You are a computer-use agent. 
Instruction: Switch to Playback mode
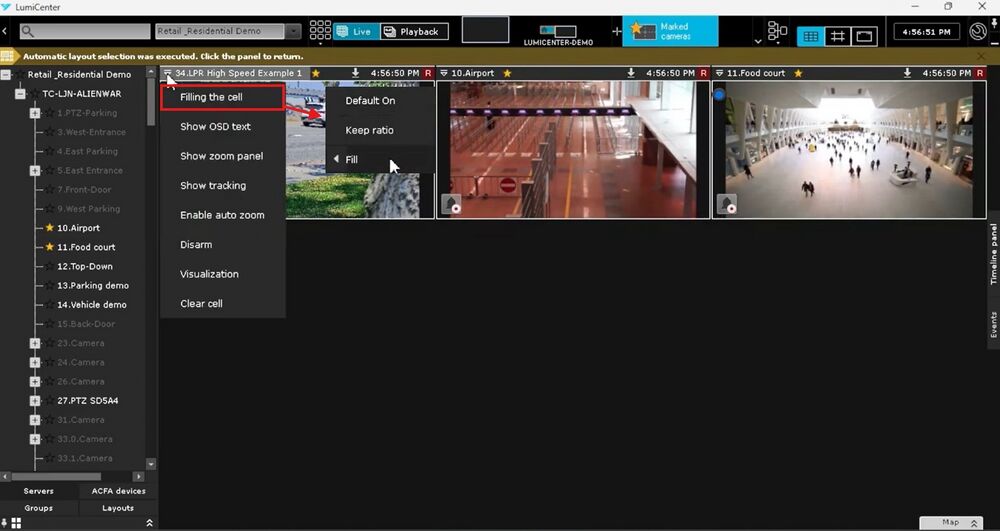[x=414, y=32]
